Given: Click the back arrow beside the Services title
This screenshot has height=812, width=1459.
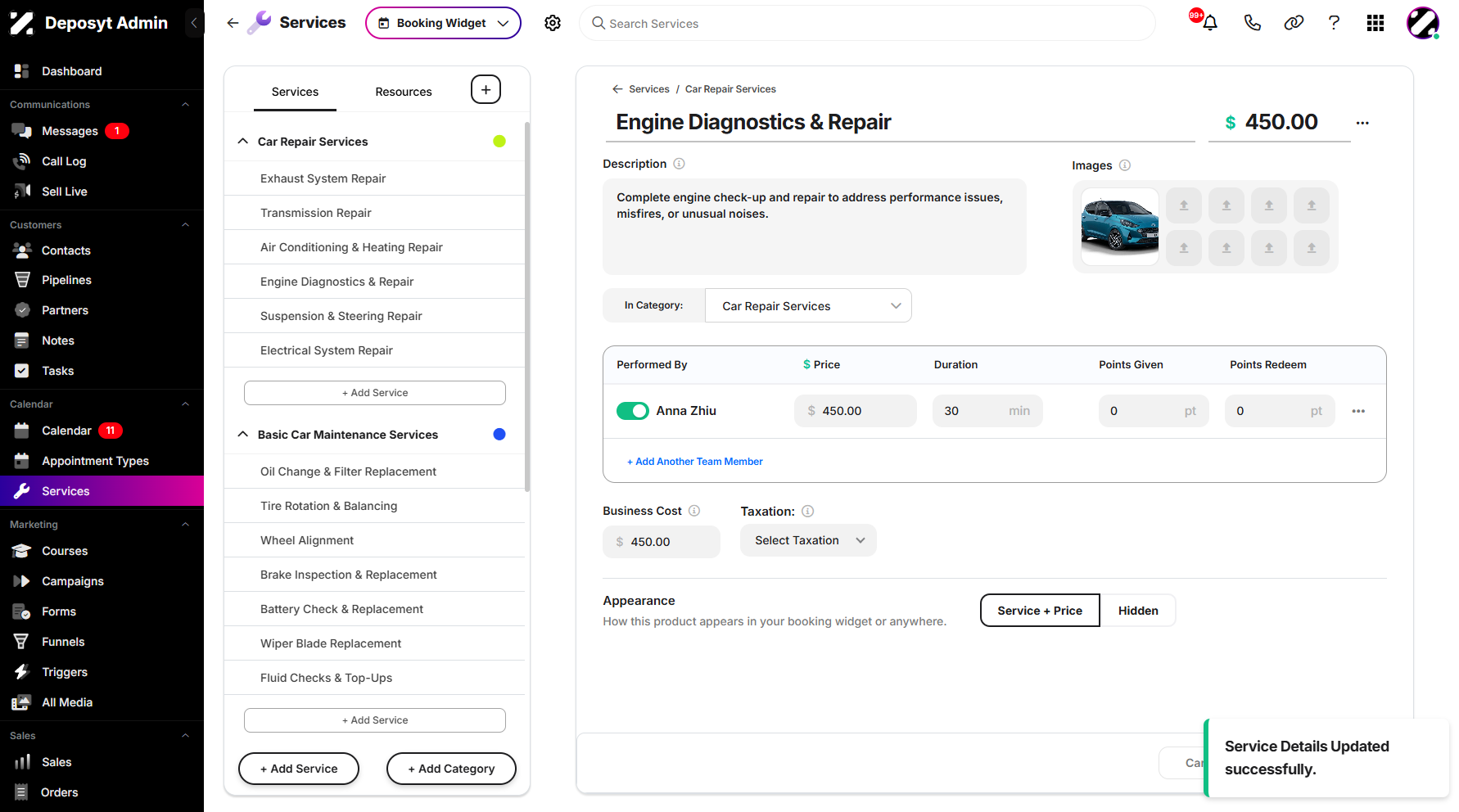Looking at the screenshot, I should click(x=233, y=23).
